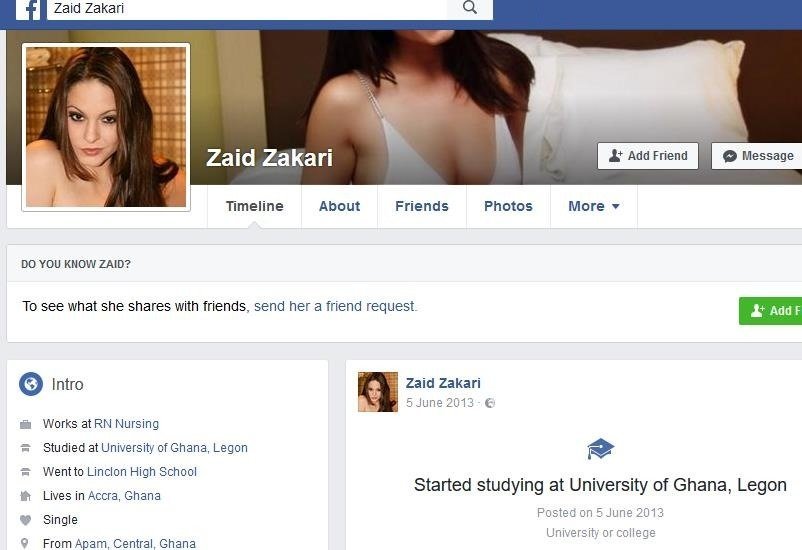Click the location pin icon for hometown
Viewport: 802px width, 550px height.
click(x=25, y=543)
